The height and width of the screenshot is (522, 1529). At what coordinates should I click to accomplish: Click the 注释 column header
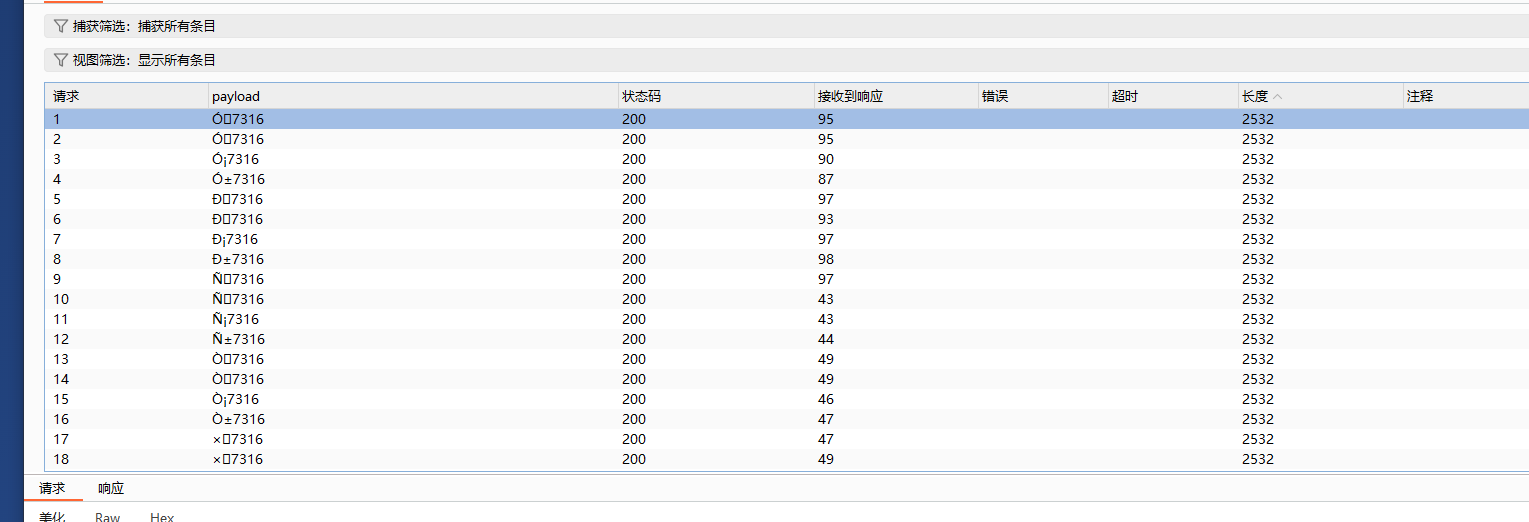coord(1466,96)
